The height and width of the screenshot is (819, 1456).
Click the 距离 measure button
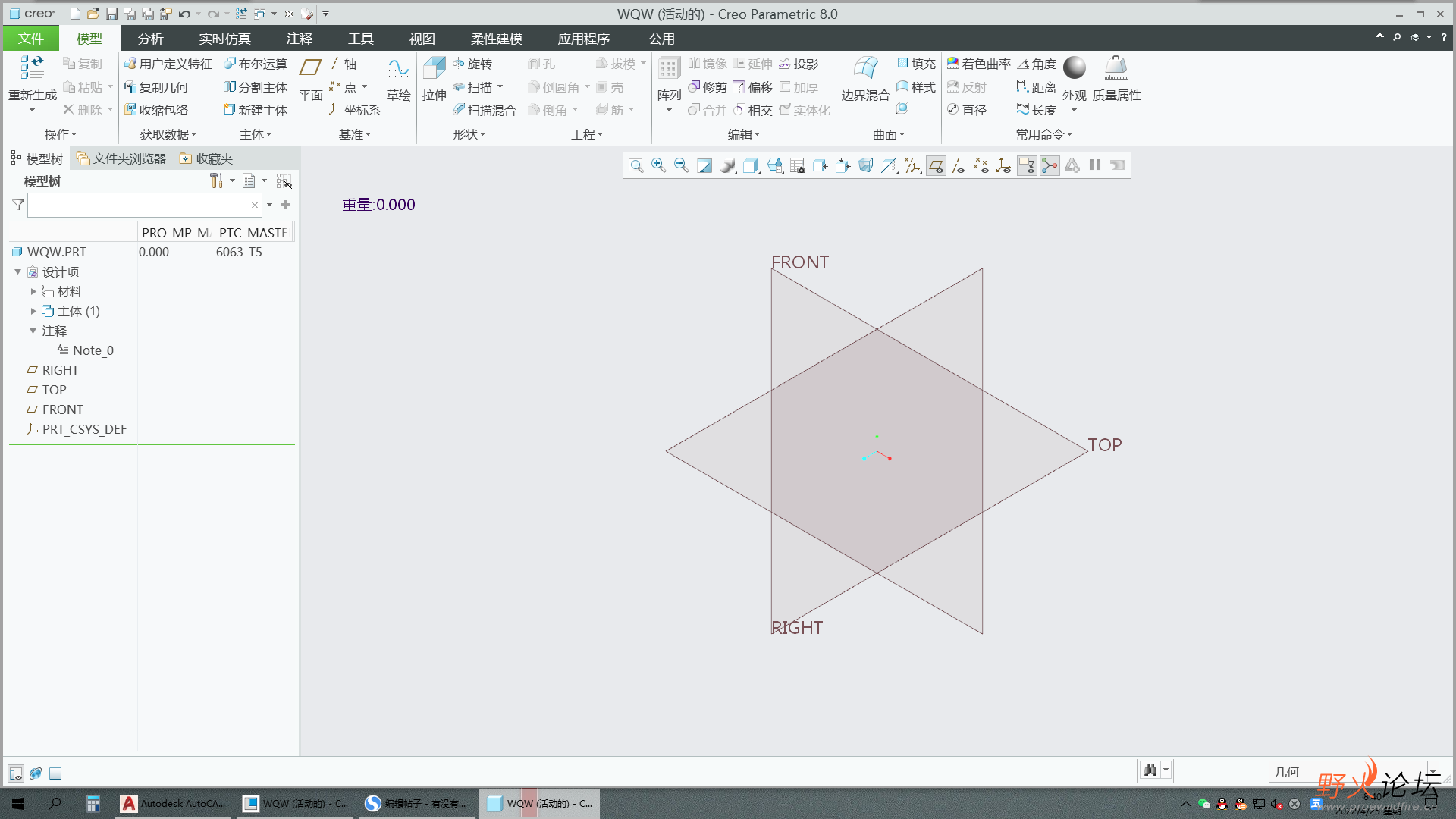point(1036,87)
